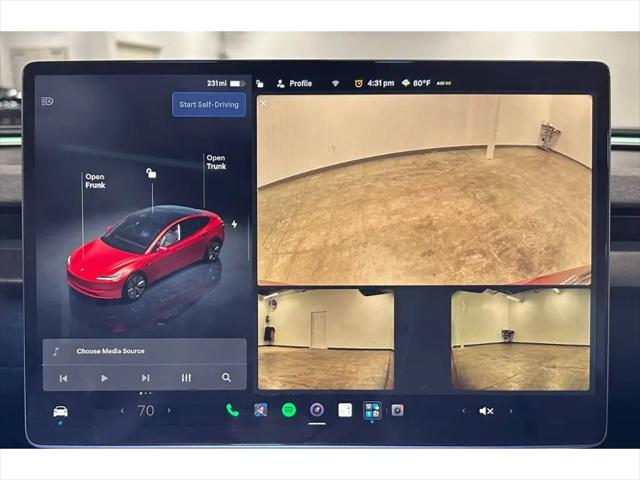Open the Phone app
The image size is (640, 480).
pos(232,410)
